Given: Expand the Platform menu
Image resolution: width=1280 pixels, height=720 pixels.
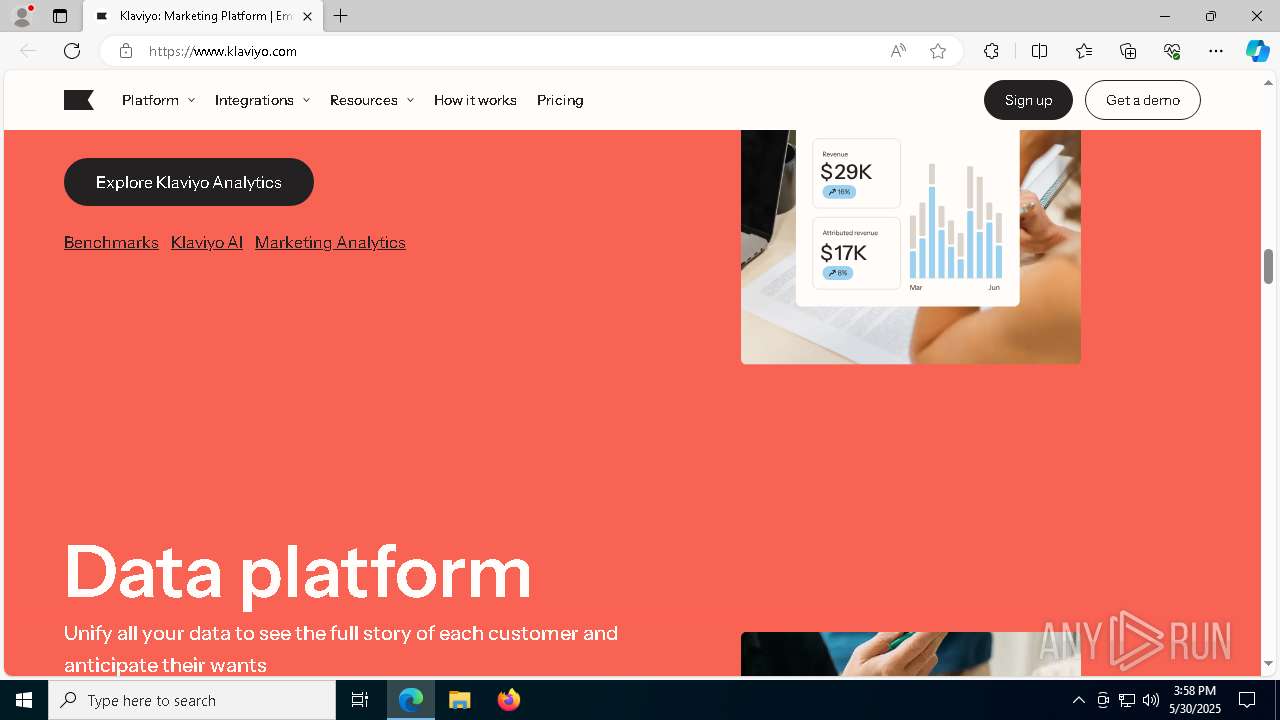Looking at the screenshot, I should tap(159, 100).
